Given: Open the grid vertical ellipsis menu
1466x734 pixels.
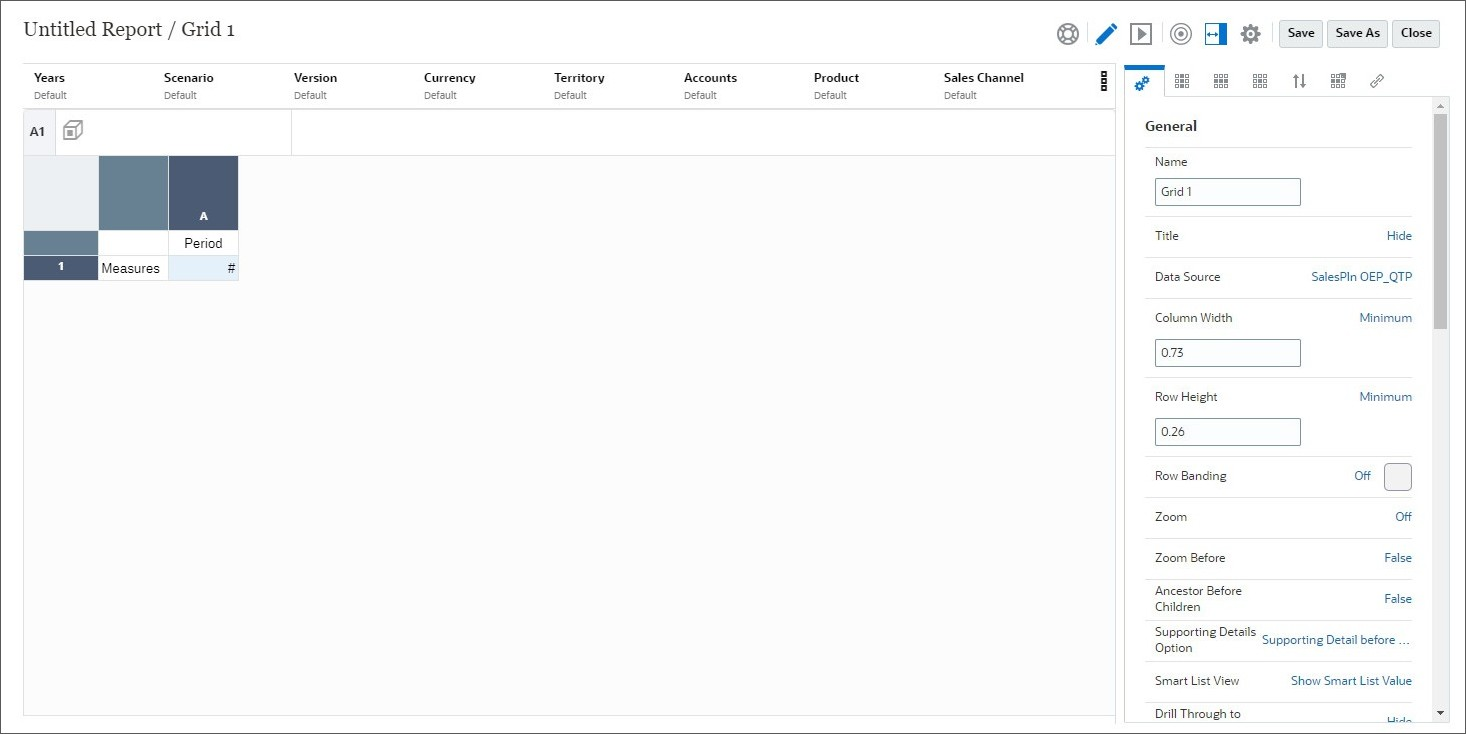Looking at the screenshot, I should (1103, 81).
